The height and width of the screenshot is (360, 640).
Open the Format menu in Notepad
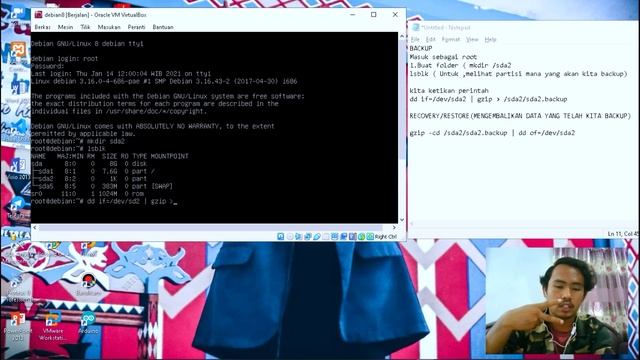[x=451, y=40]
